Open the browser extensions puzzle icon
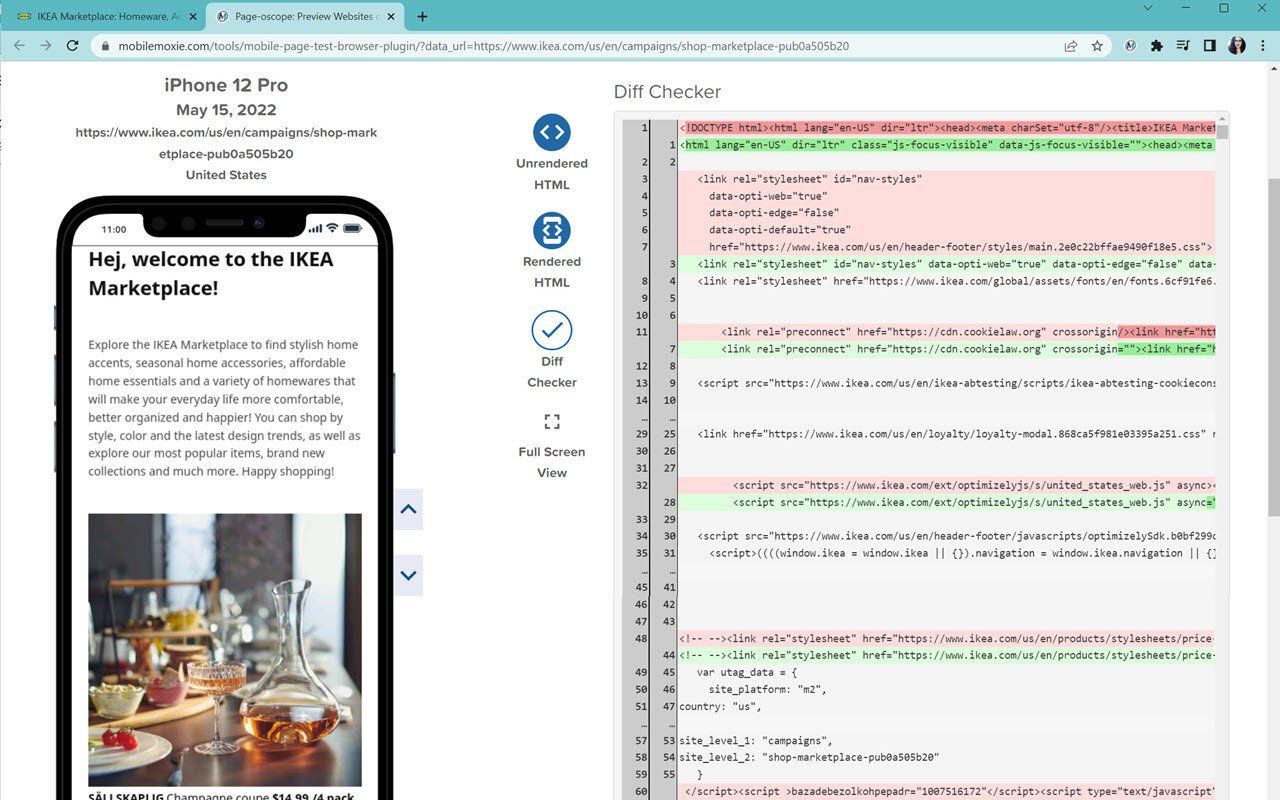Image resolution: width=1280 pixels, height=800 pixels. click(1155, 45)
